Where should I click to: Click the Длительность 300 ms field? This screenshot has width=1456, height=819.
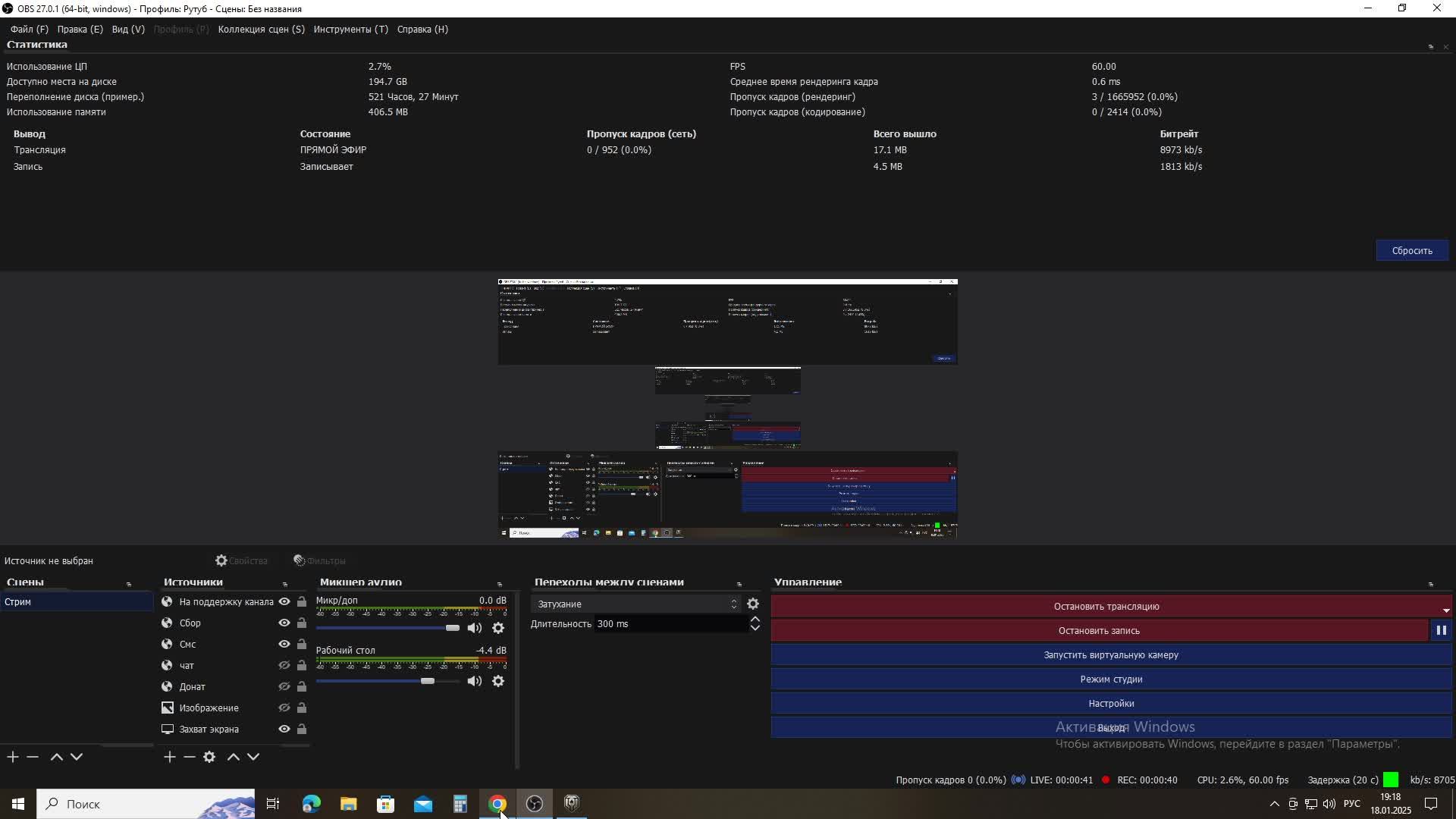pos(671,623)
